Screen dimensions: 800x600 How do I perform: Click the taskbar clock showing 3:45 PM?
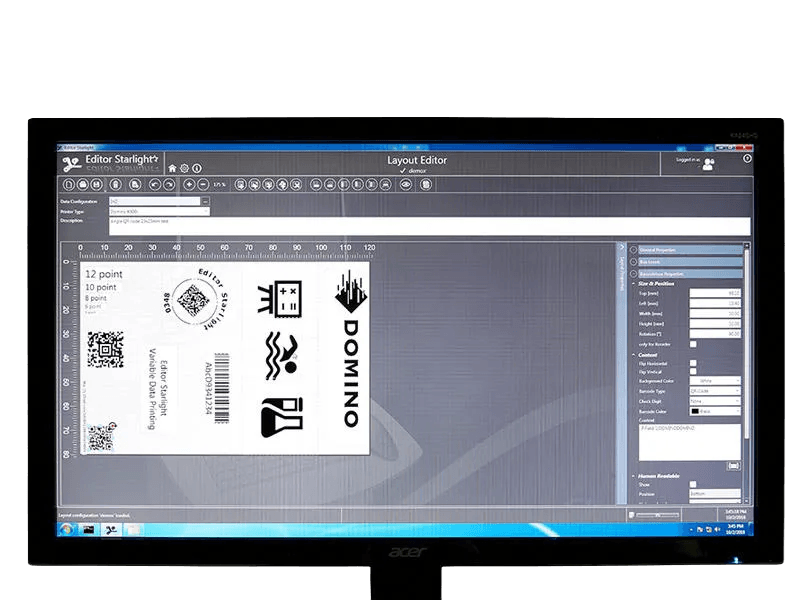(736, 529)
